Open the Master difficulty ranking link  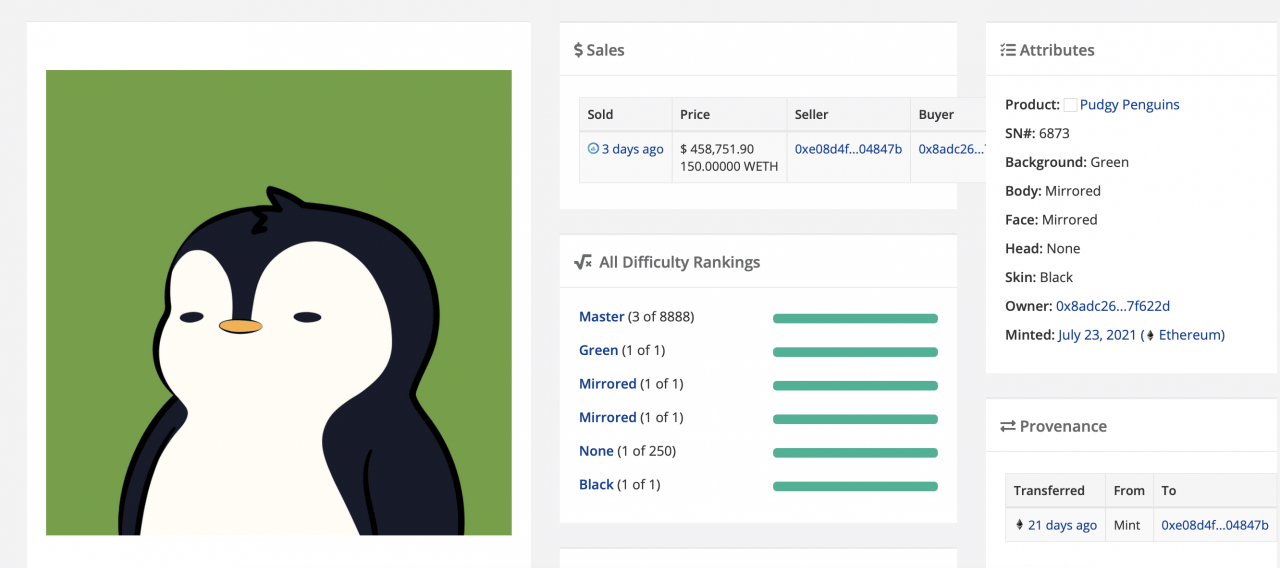[602, 317]
